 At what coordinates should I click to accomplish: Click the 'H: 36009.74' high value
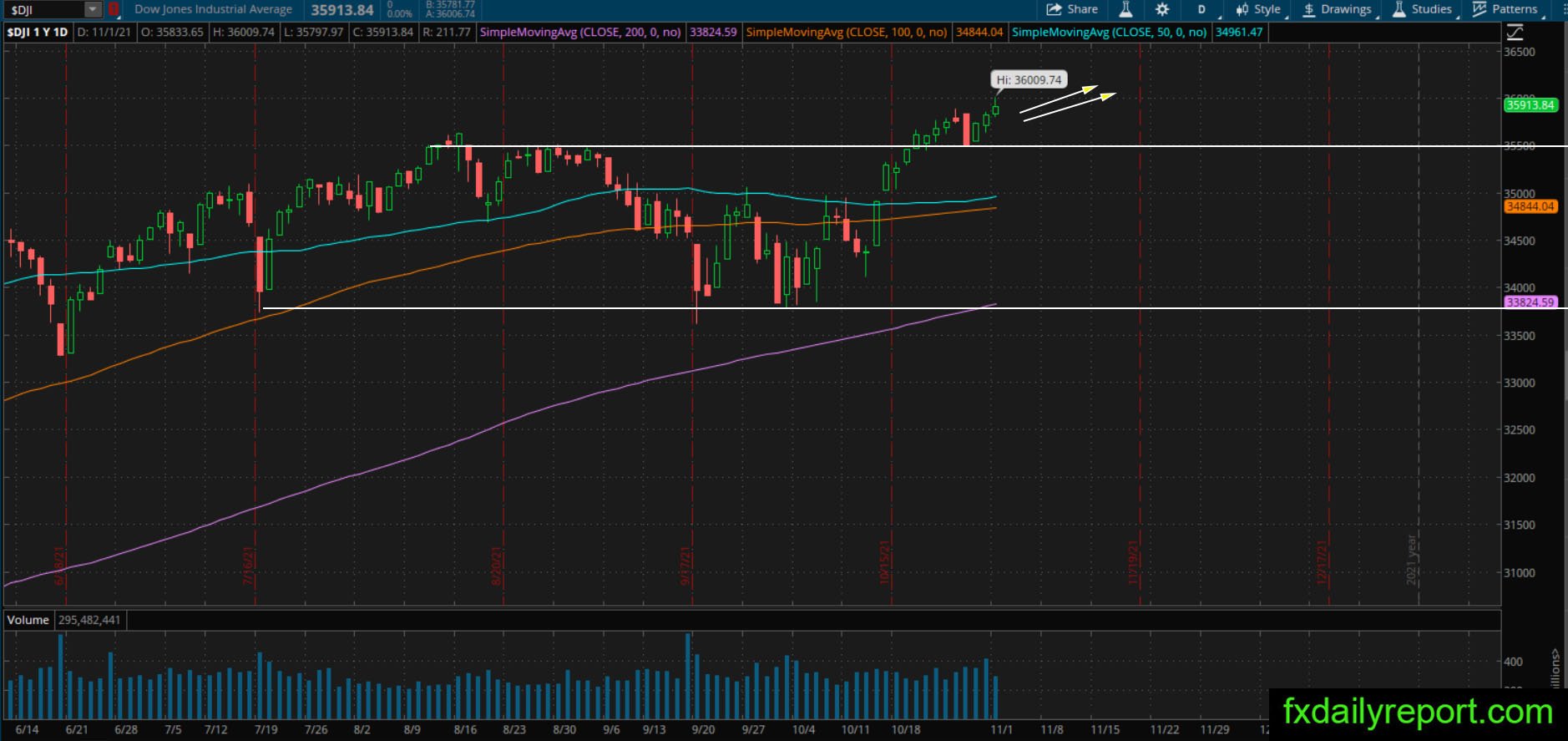(x=244, y=32)
